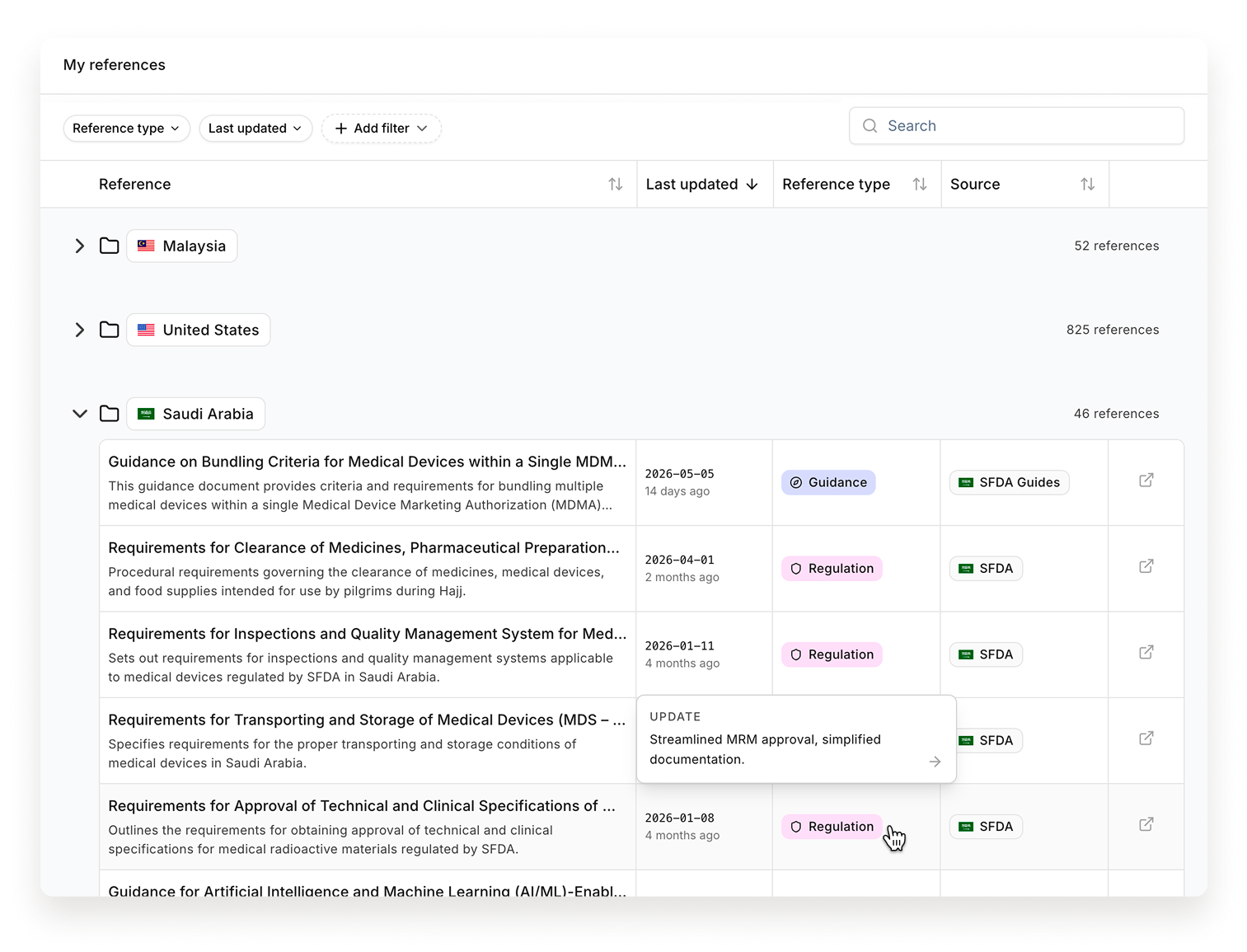The image size is (1247, 952).
Task: Expand the Malaysia folder
Action: click(x=79, y=246)
